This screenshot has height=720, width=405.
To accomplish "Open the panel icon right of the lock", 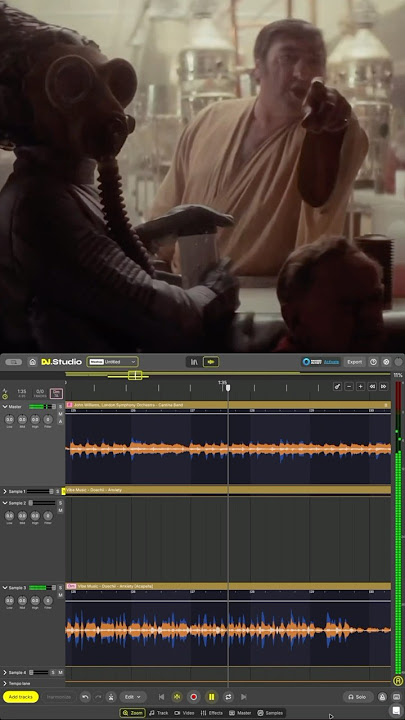I will pos(396,697).
